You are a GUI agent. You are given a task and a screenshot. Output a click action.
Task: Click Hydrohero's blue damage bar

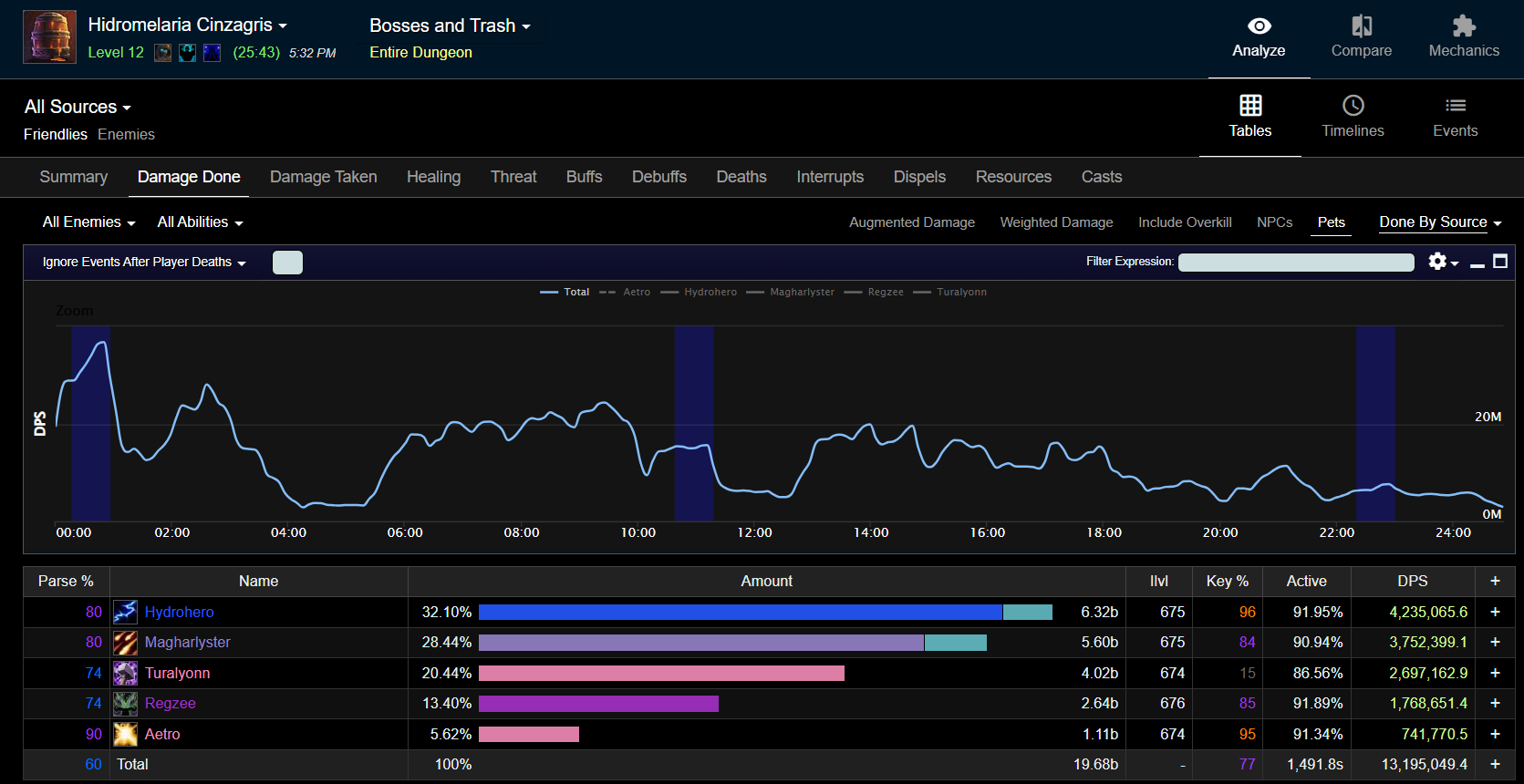coord(741,612)
